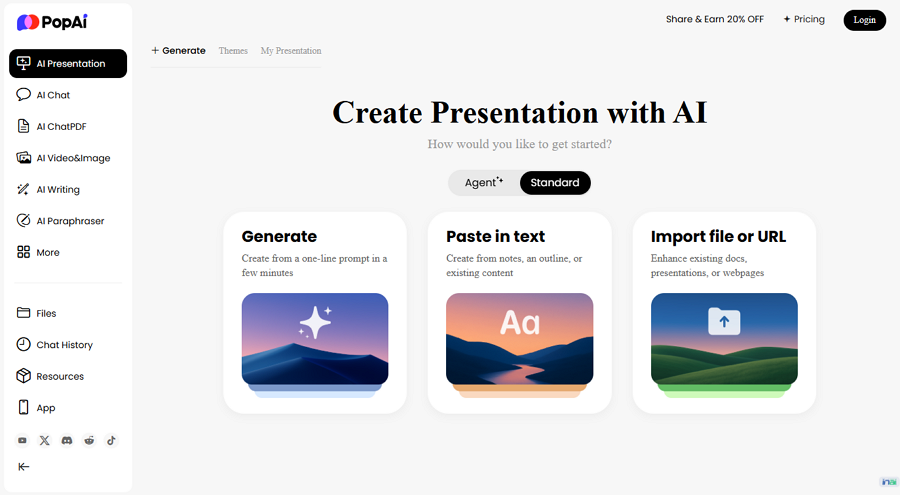Screen dimensions: 900x495
Task: Click the 'Create from a one-line prompt' description
Action: tap(314, 265)
